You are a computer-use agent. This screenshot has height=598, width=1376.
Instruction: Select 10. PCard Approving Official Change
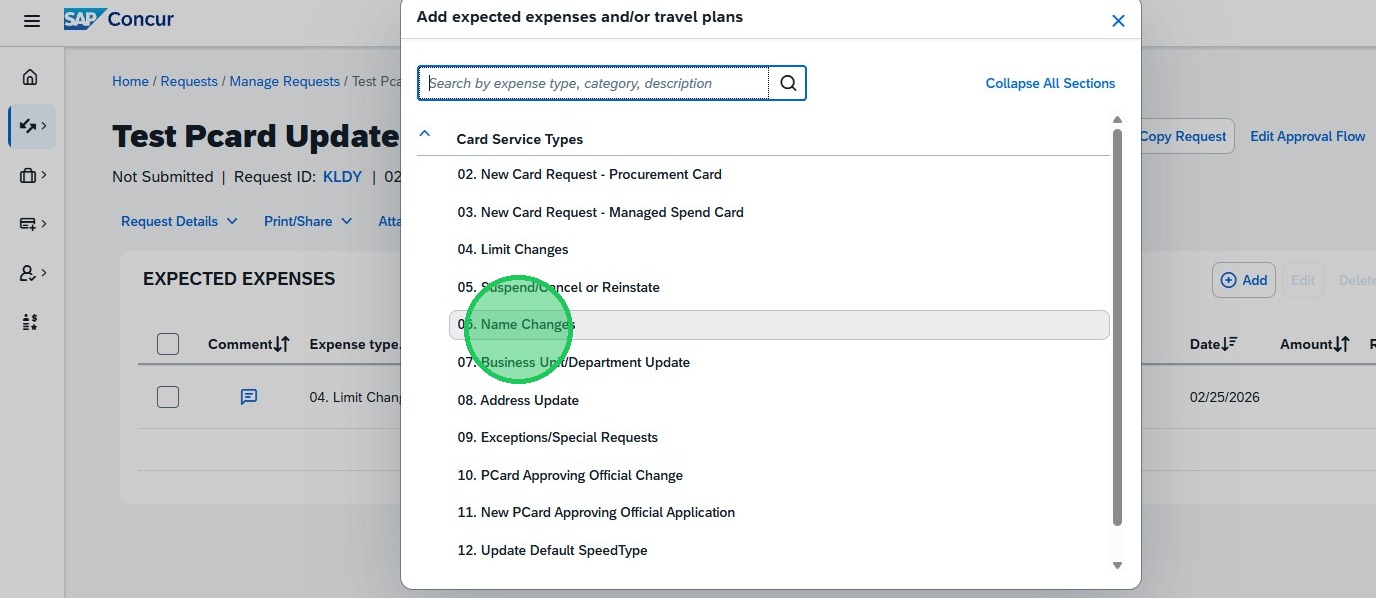click(570, 475)
